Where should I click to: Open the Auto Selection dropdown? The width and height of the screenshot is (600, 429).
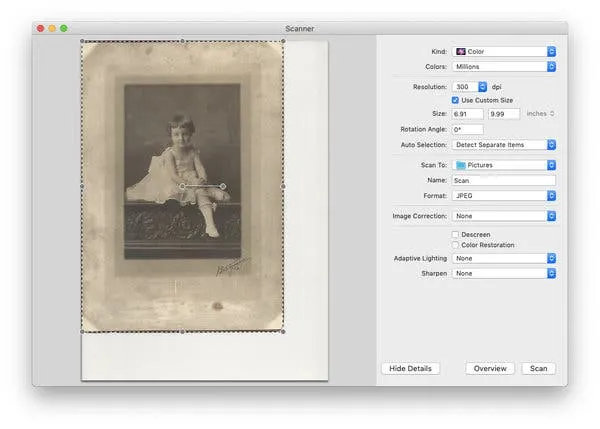[503, 145]
